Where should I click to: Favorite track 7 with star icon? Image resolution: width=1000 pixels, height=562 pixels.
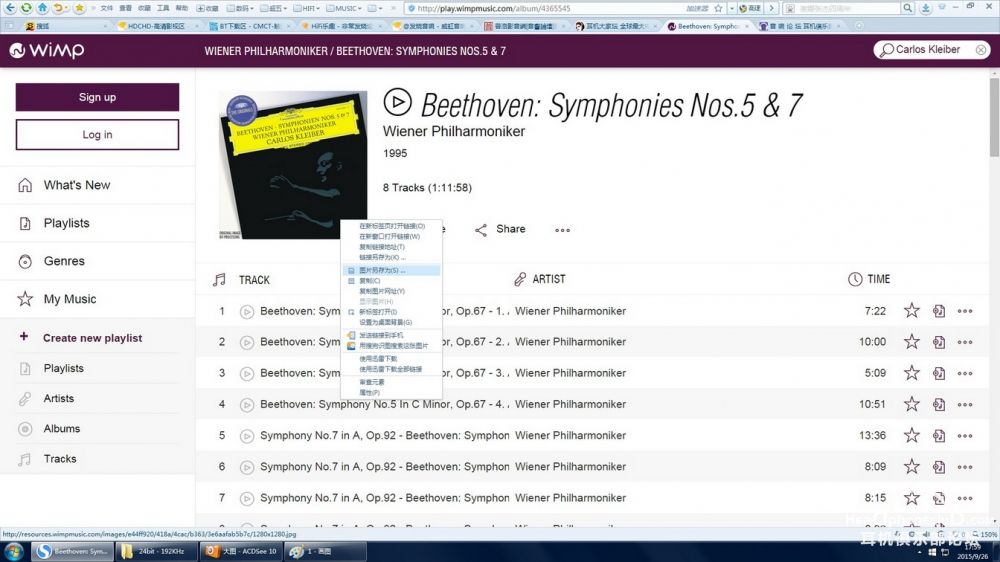pos(911,498)
